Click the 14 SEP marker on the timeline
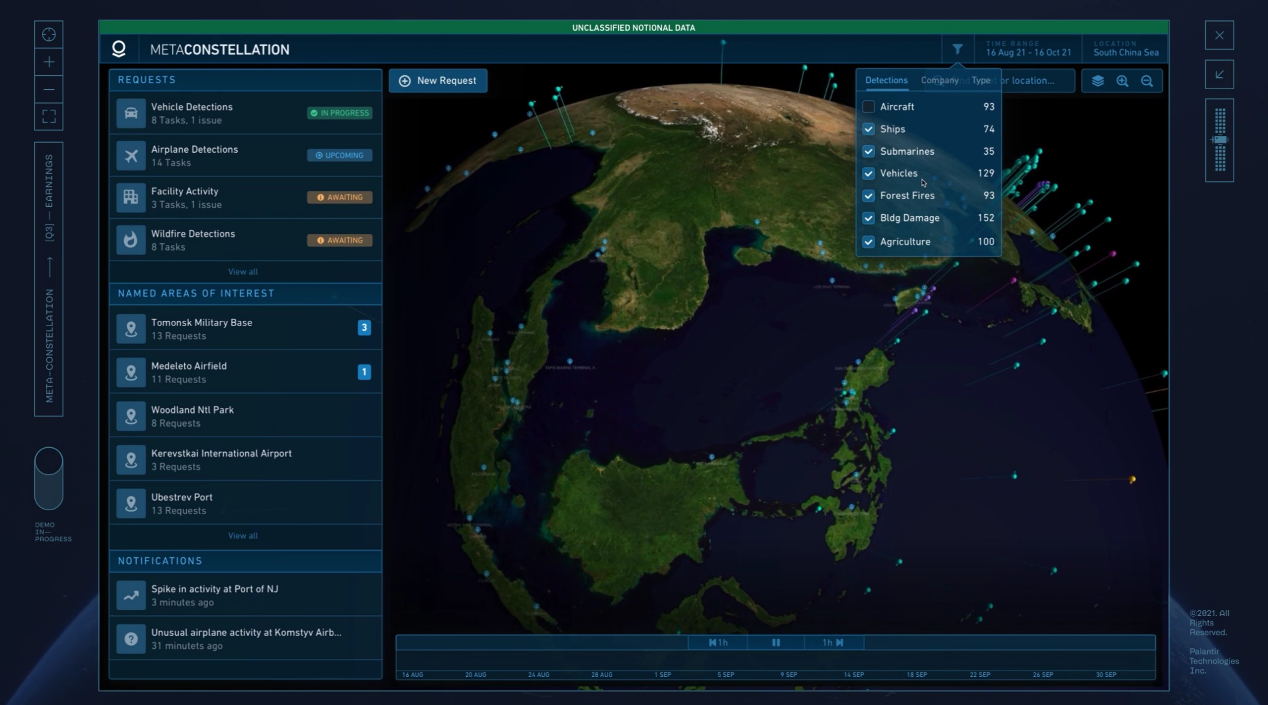Screen dimensions: 1268x705 [x=853, y=675]
